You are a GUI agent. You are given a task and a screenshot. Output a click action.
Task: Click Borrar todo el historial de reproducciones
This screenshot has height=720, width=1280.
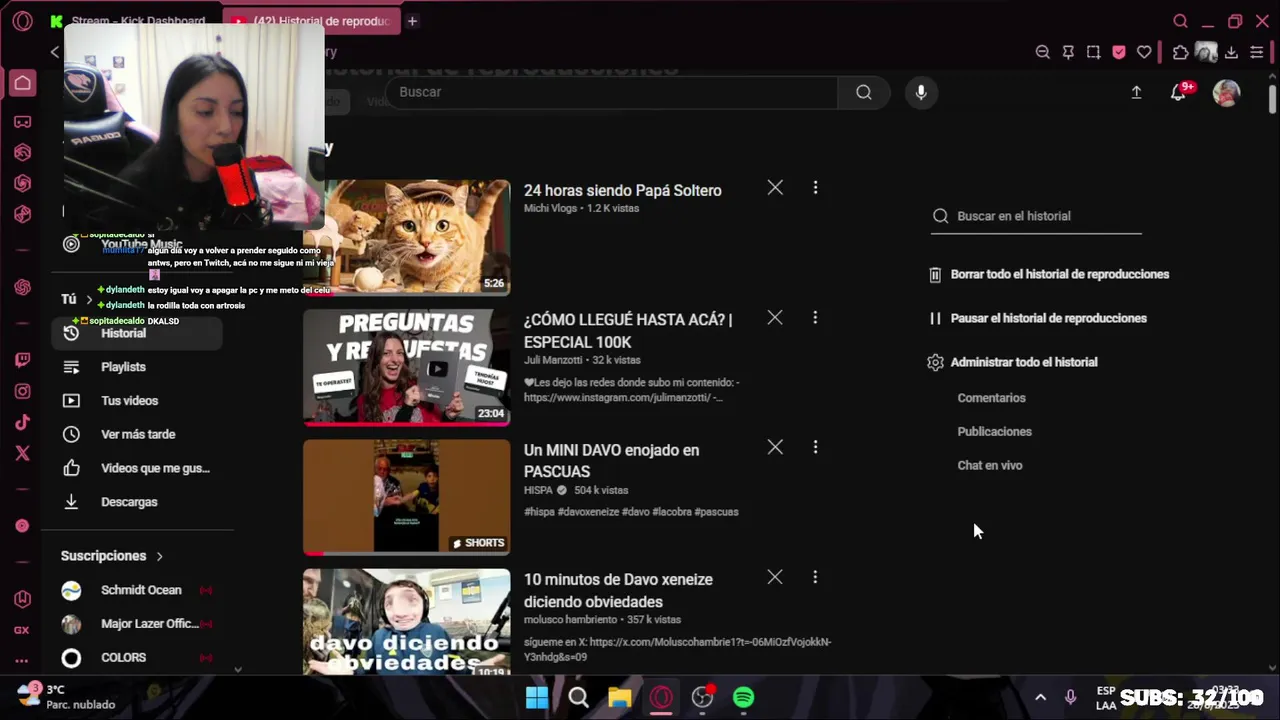tap(1048, 274)
